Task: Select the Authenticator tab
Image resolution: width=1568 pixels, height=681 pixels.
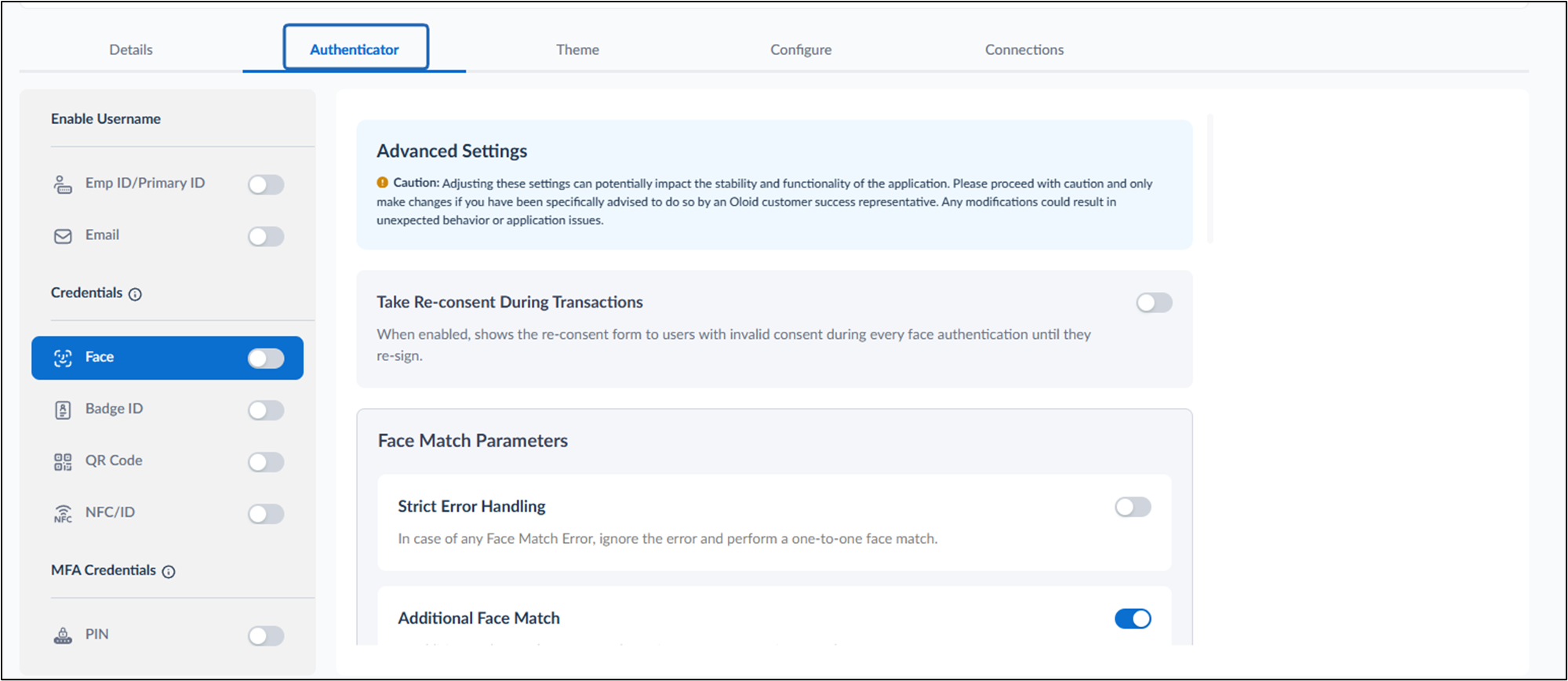Action: tap(355, 49)
